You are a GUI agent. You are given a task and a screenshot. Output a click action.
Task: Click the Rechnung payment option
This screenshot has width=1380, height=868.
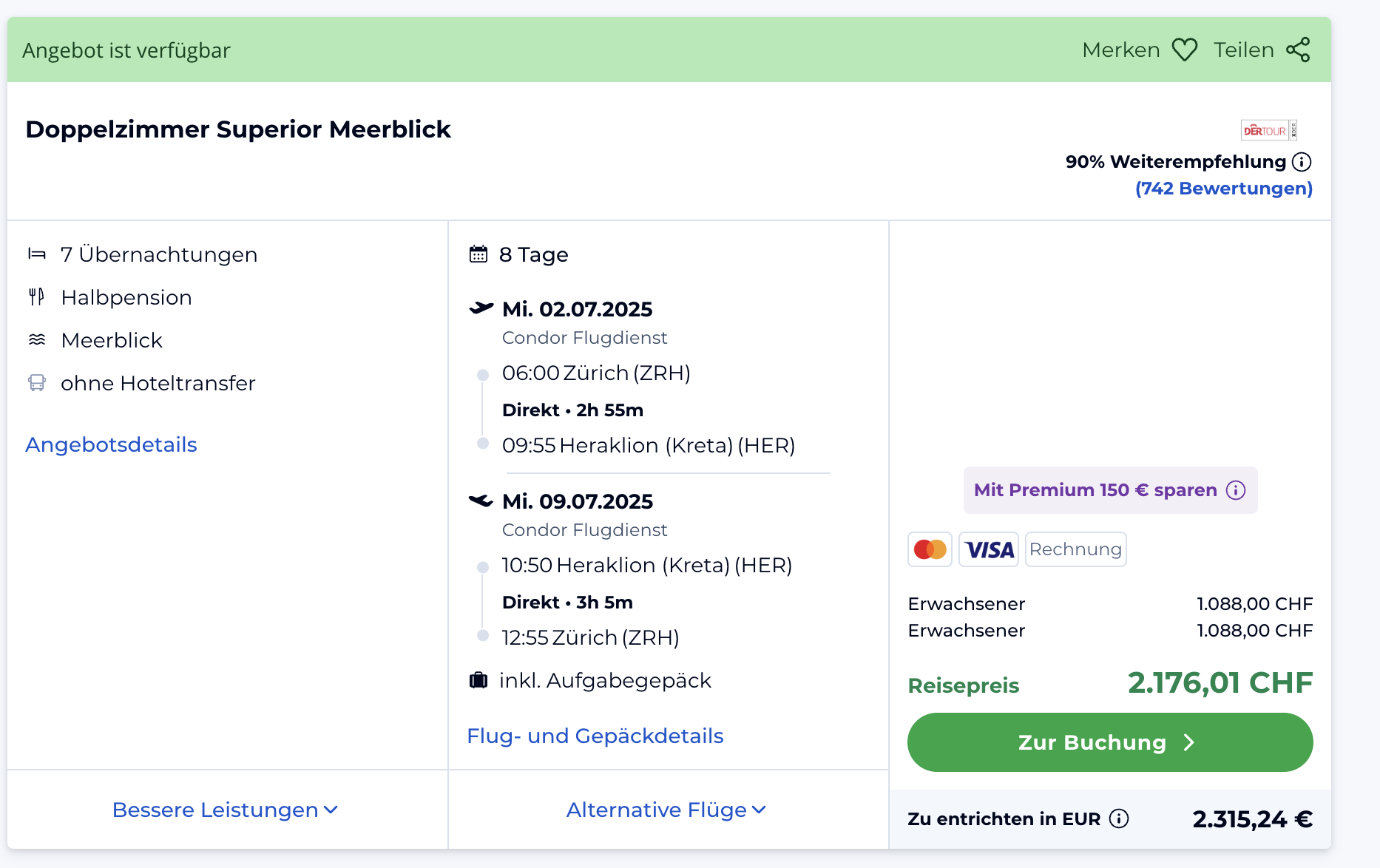[x=1075, y=549]
